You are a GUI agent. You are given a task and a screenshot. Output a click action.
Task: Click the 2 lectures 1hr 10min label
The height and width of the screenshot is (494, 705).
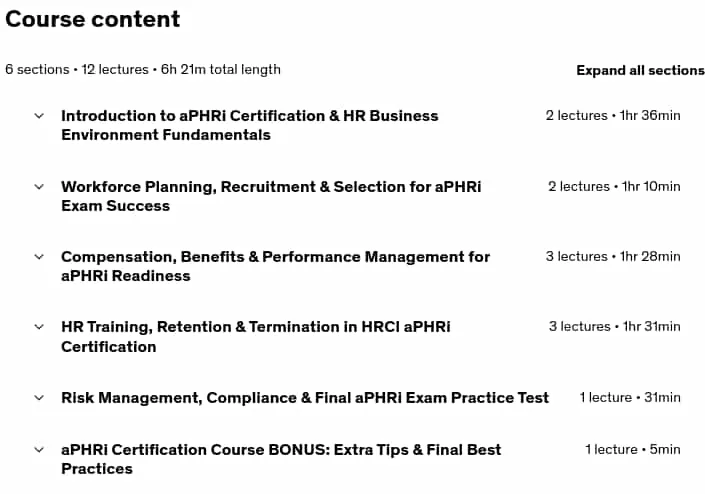(614, 187)
